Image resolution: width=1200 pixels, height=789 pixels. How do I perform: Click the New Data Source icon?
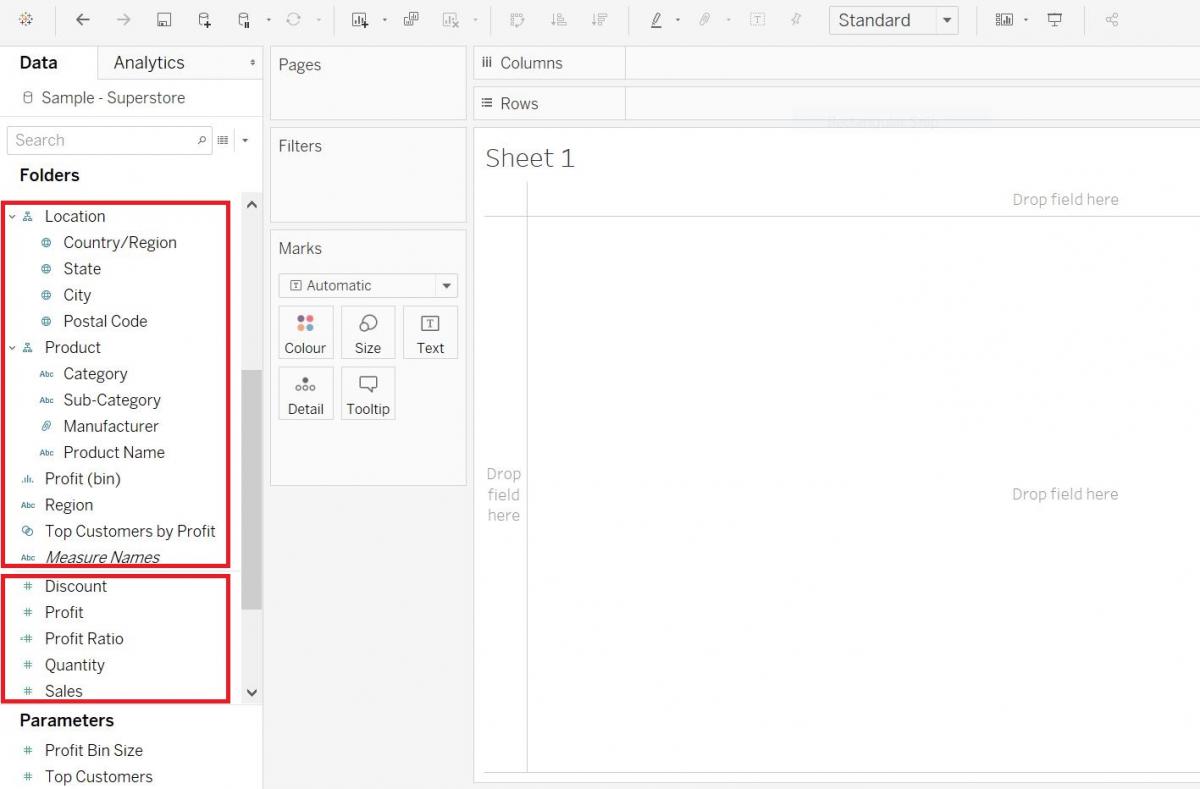click(x=204, y=19)
